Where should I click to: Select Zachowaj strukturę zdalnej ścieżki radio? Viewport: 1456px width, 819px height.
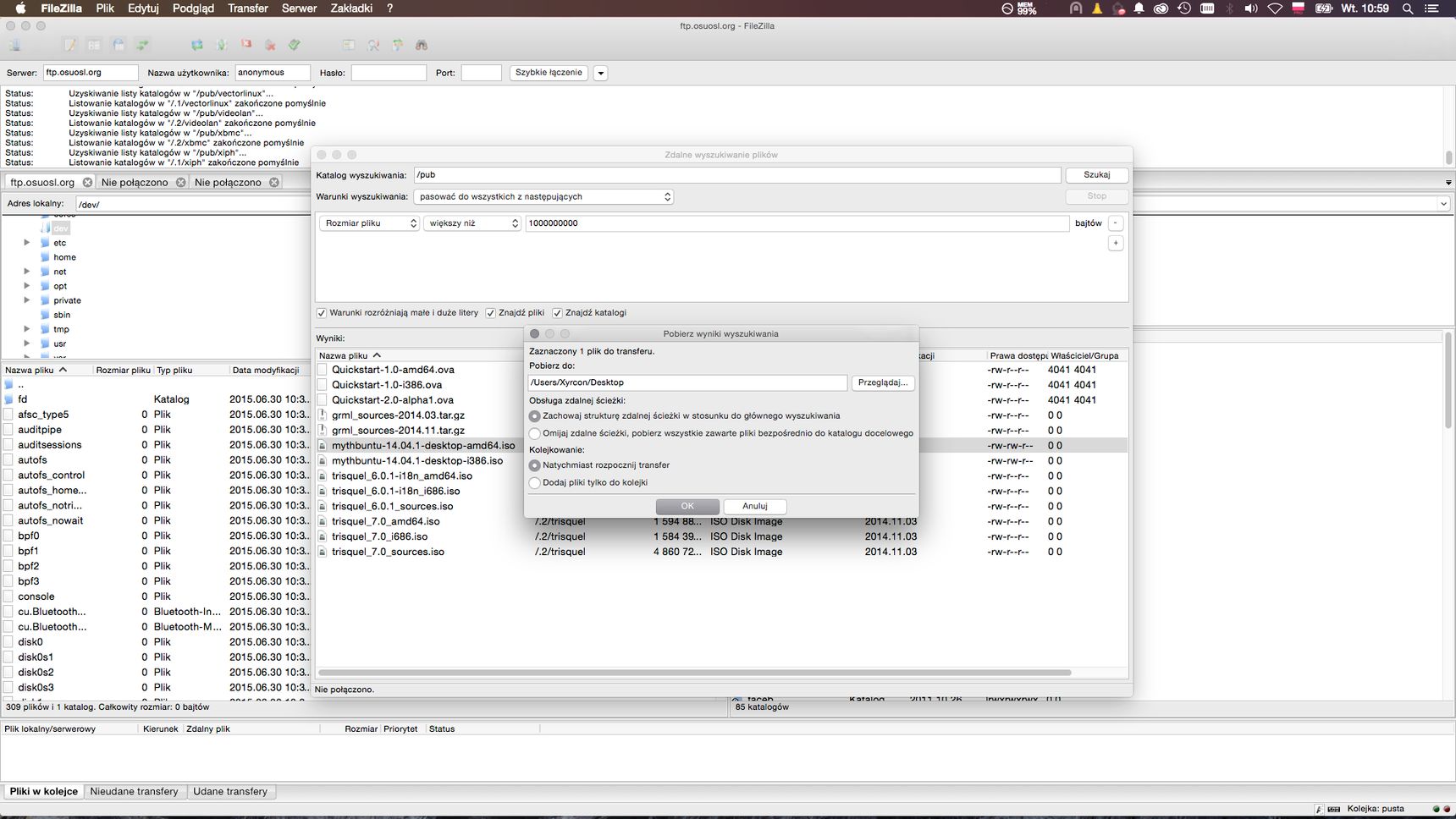pos(535,416)
